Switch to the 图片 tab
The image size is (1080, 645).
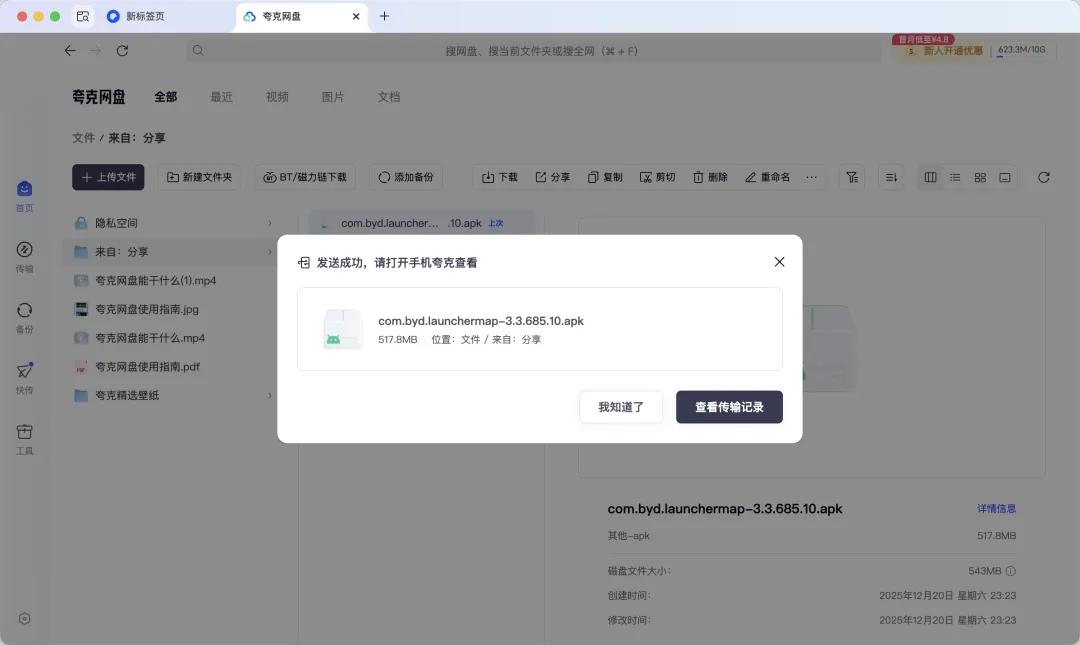click(333, 97)
